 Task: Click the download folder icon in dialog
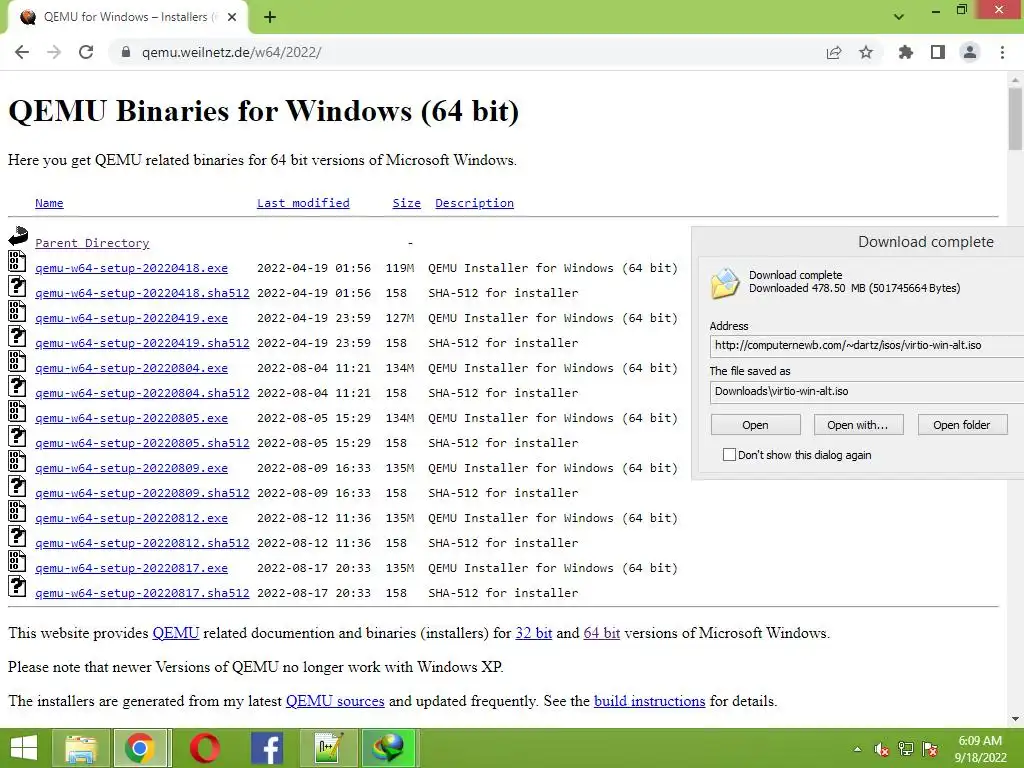(726, 283)
